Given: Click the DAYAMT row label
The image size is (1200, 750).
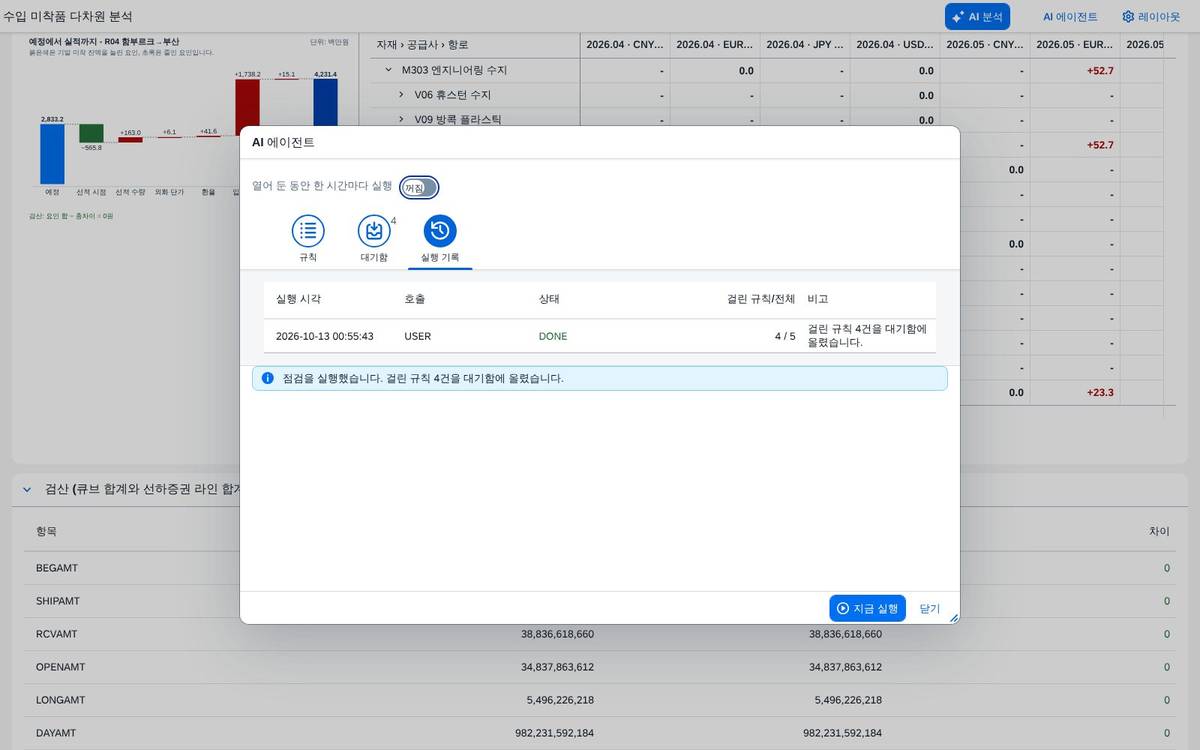Looking at the screenshot, I should click(x=56, y=733).
